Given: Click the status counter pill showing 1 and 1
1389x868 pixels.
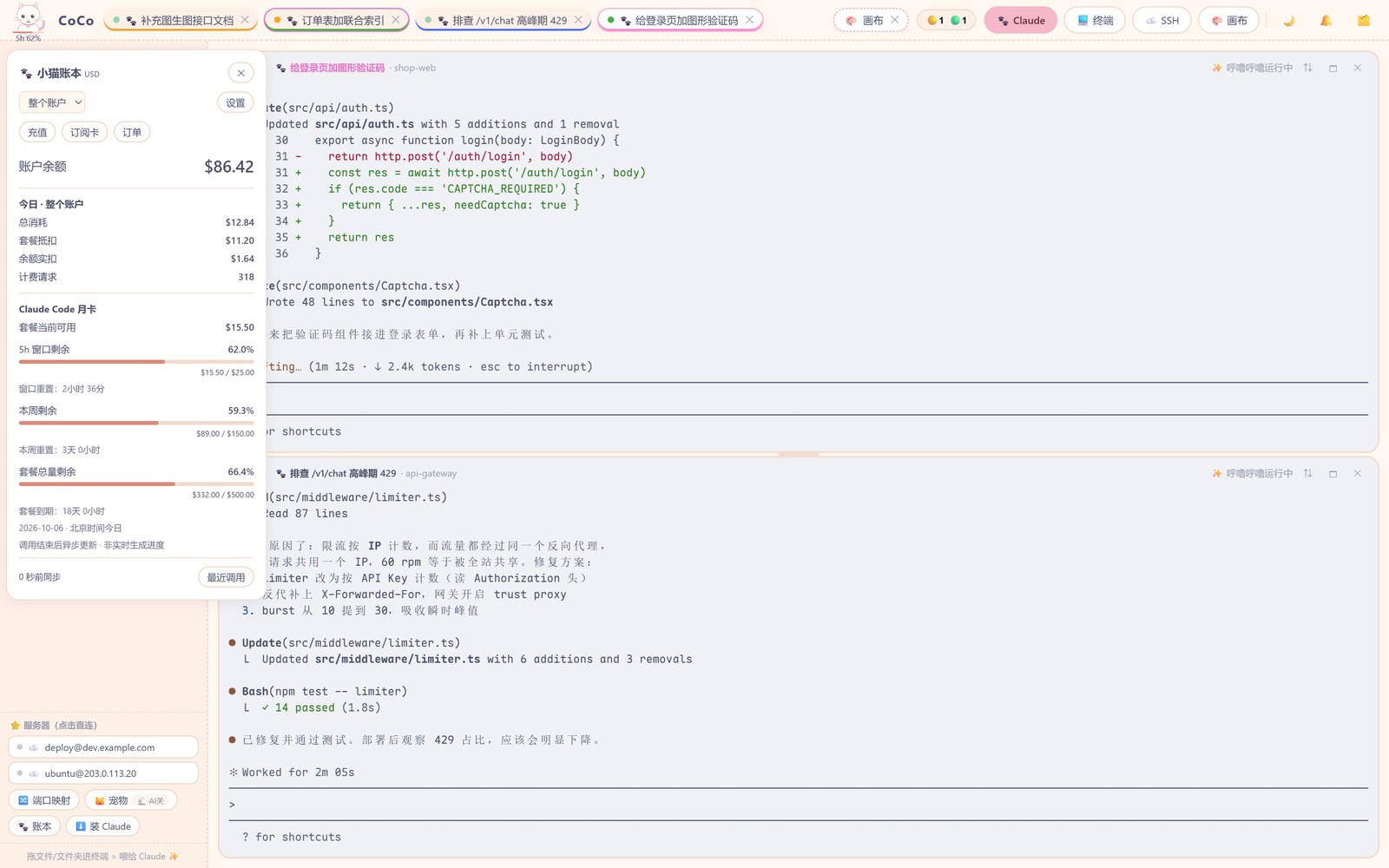Looking at the screenshot, I should pos(946,20).
